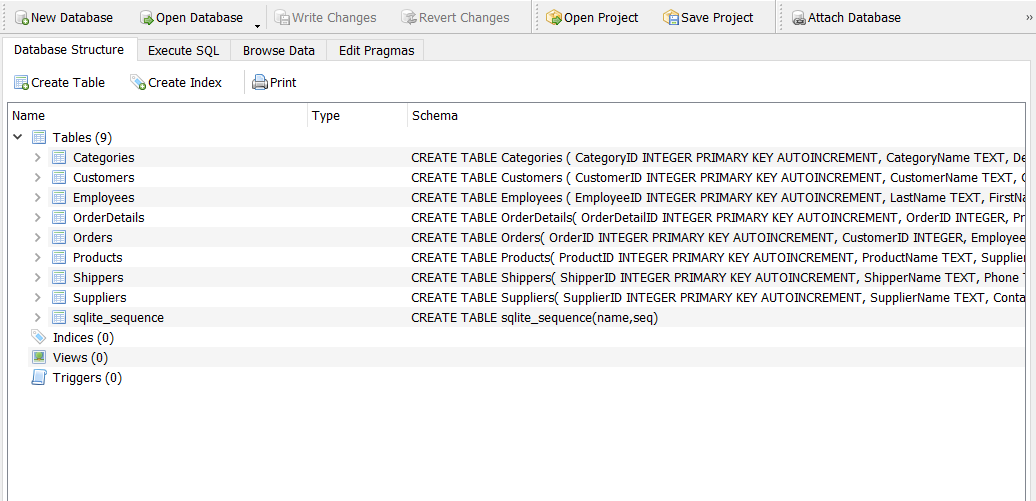Screen dimensions: 1036x501
Task: Click the Open Project icon
Action: (554, 18)
